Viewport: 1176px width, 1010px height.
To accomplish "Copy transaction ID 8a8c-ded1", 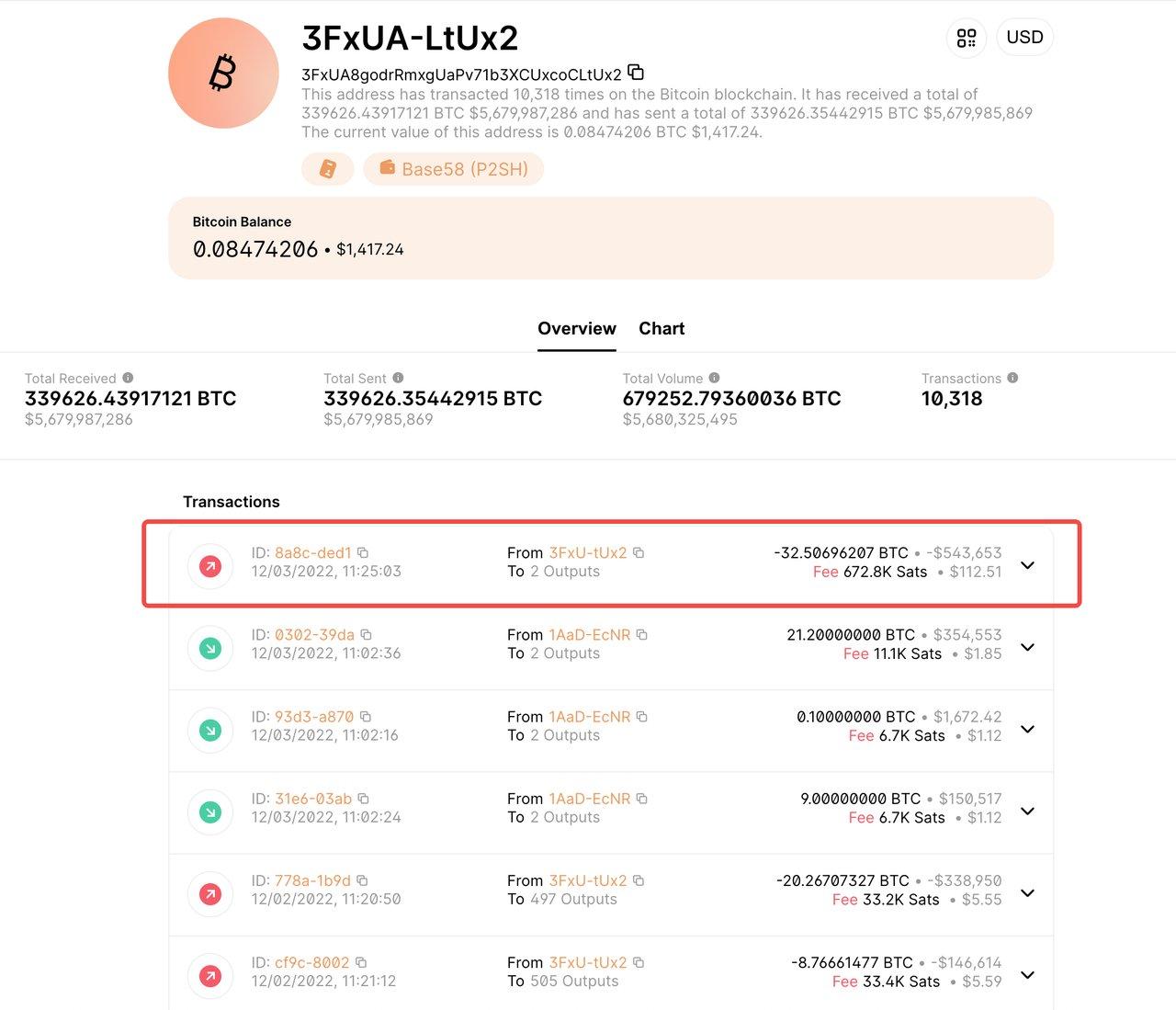I will (363, 553).
